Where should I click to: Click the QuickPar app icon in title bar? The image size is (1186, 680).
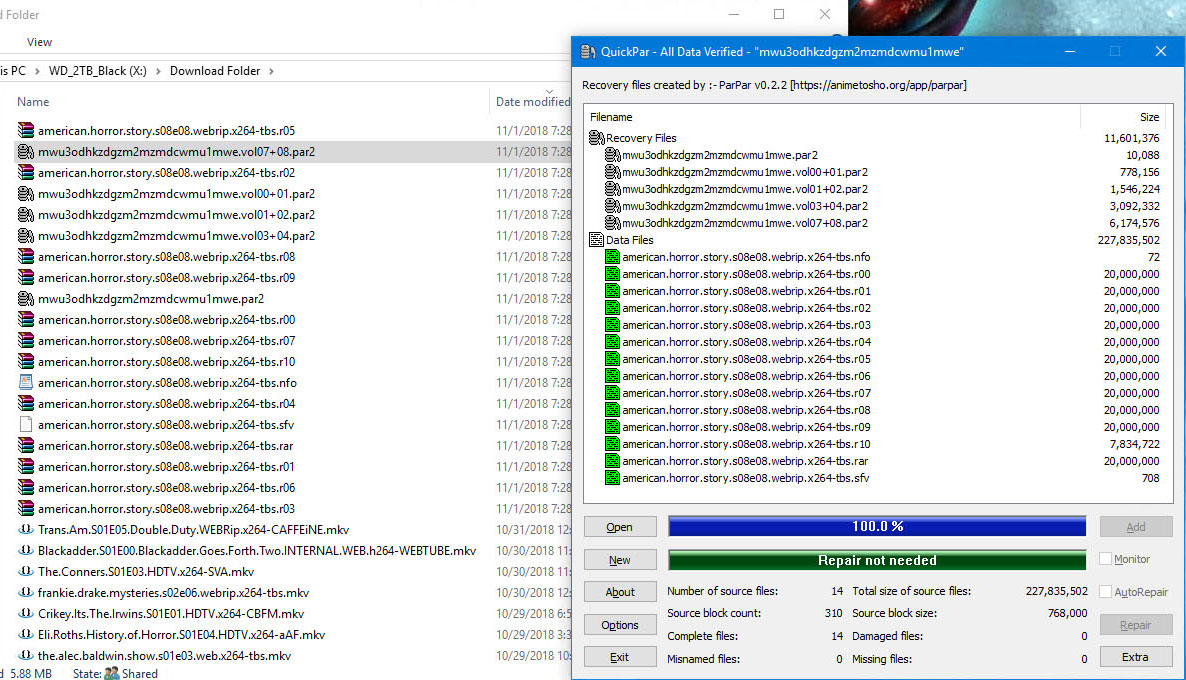click(586, 51)
